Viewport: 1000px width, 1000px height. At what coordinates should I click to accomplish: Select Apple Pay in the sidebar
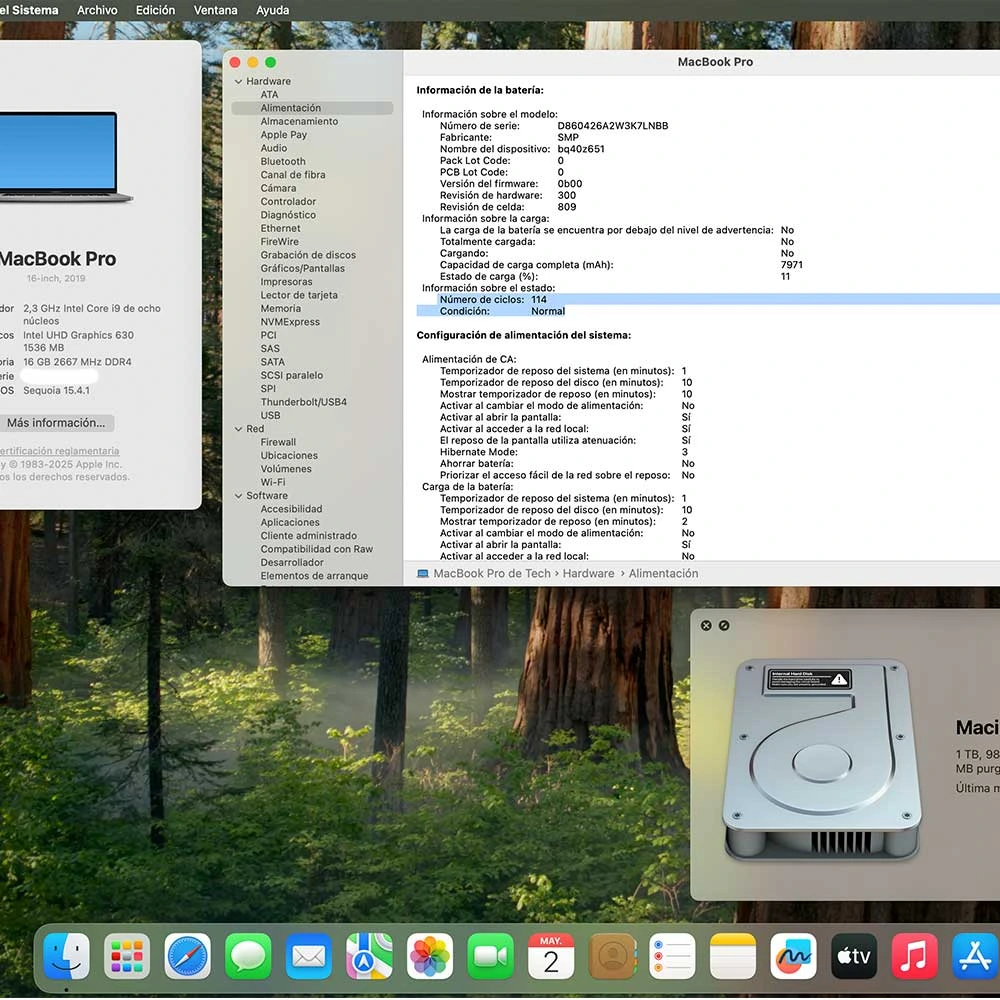coord(283,135)
